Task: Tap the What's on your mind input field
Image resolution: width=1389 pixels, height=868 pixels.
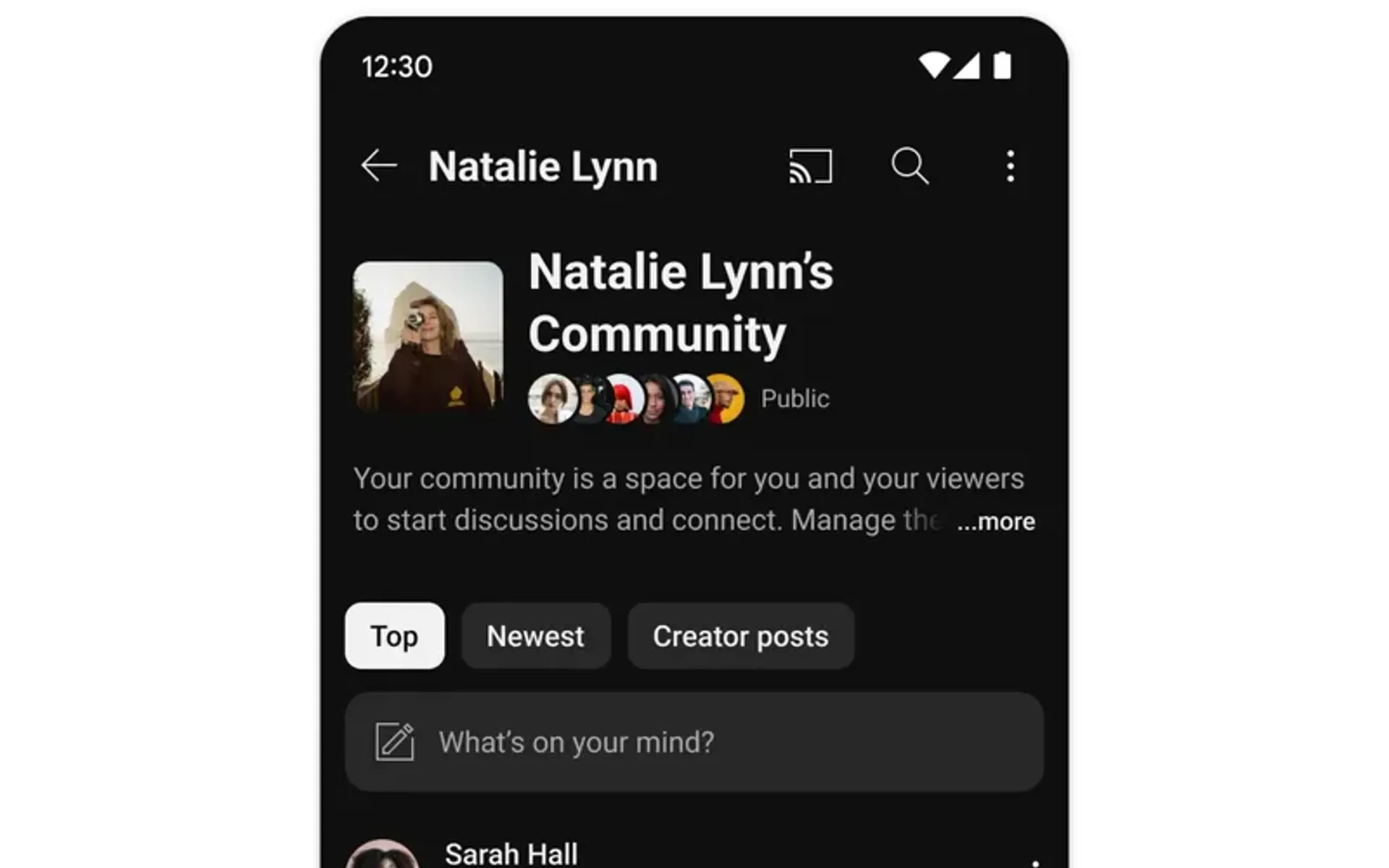Action: pyautogui.click(x=693, y=741)
